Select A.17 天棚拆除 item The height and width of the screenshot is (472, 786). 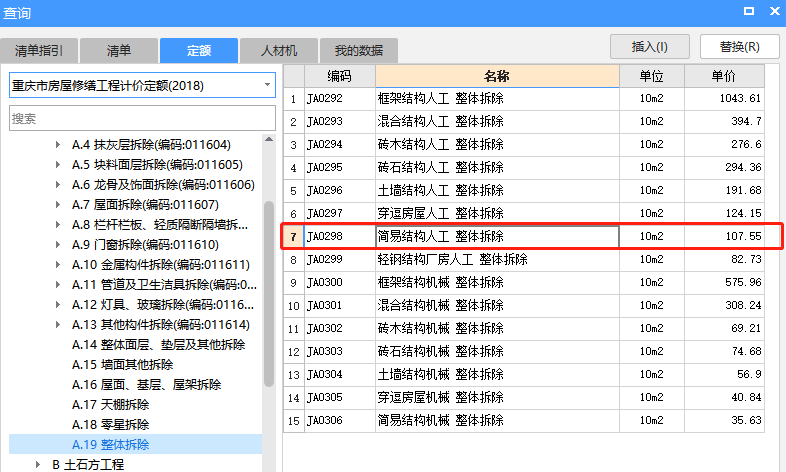pyautogui.click(x=110, y=405)
